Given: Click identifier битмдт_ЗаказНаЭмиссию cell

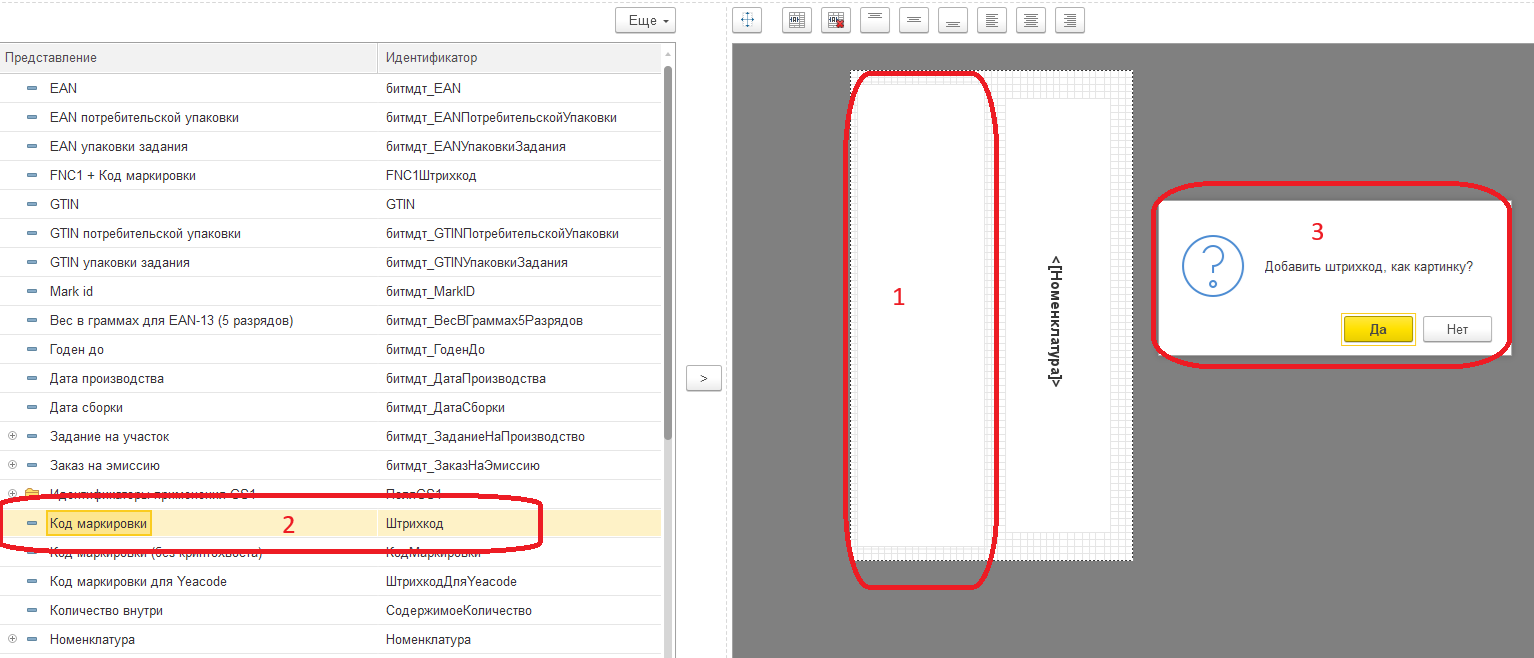Looking at the screenshot, I should [x=520, y=465].
